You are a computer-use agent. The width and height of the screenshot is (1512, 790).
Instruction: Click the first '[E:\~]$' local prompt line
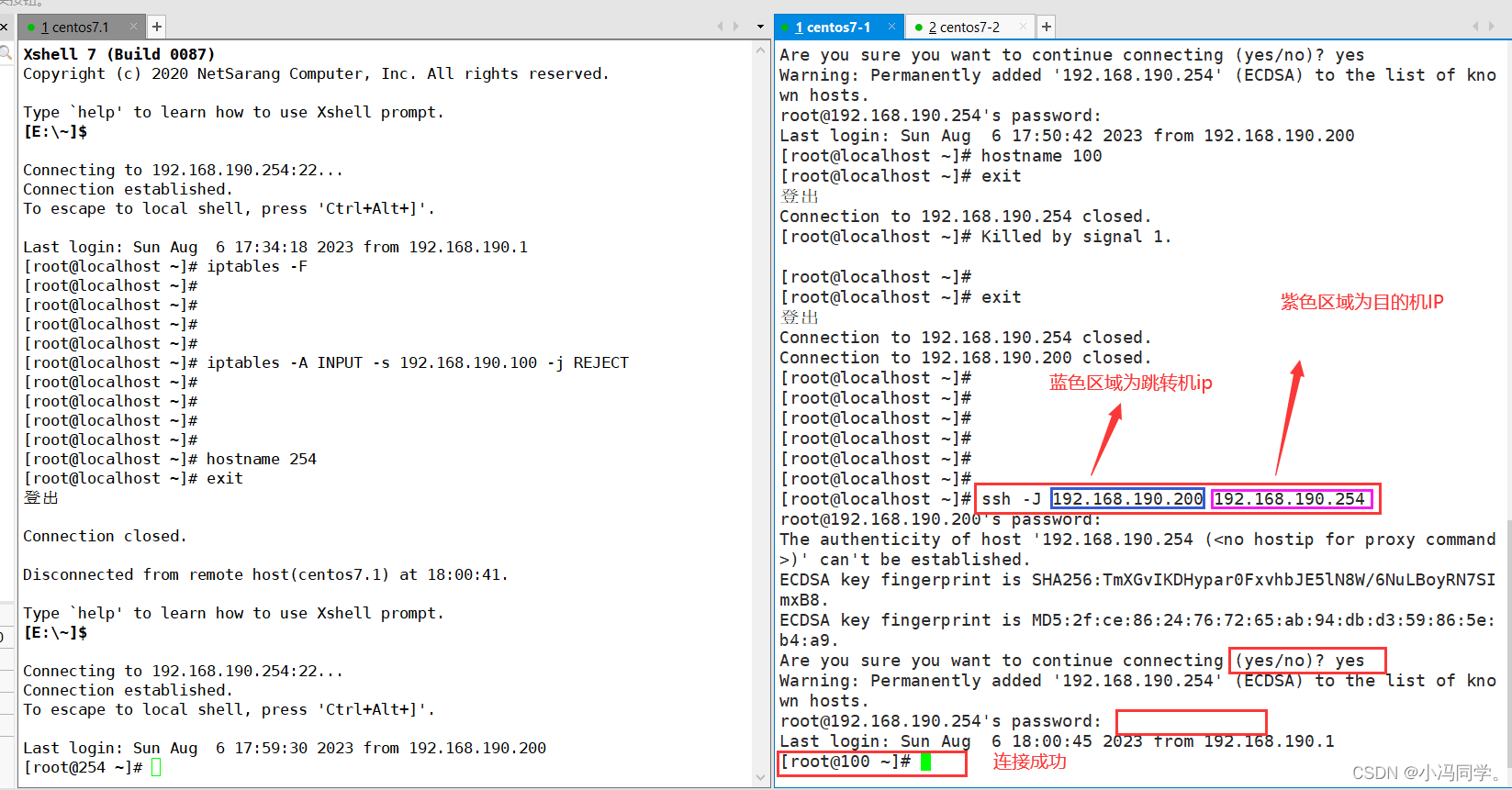click(x=55, y=131)
